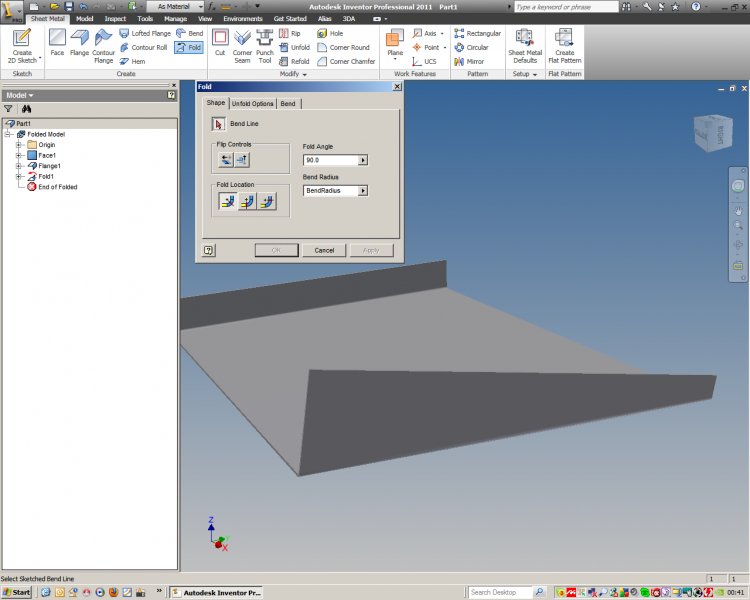Click the Windows Start button
The image size is (750, 600).
tap(17, 592)
